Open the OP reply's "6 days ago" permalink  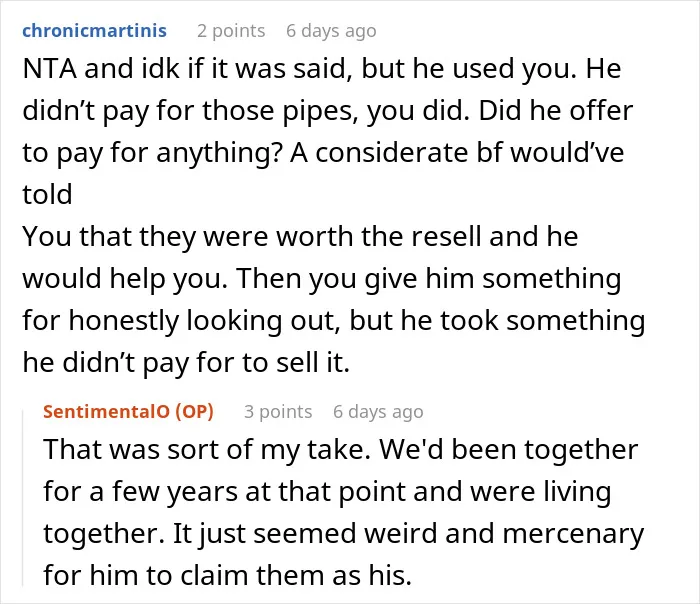coord(378,412)
